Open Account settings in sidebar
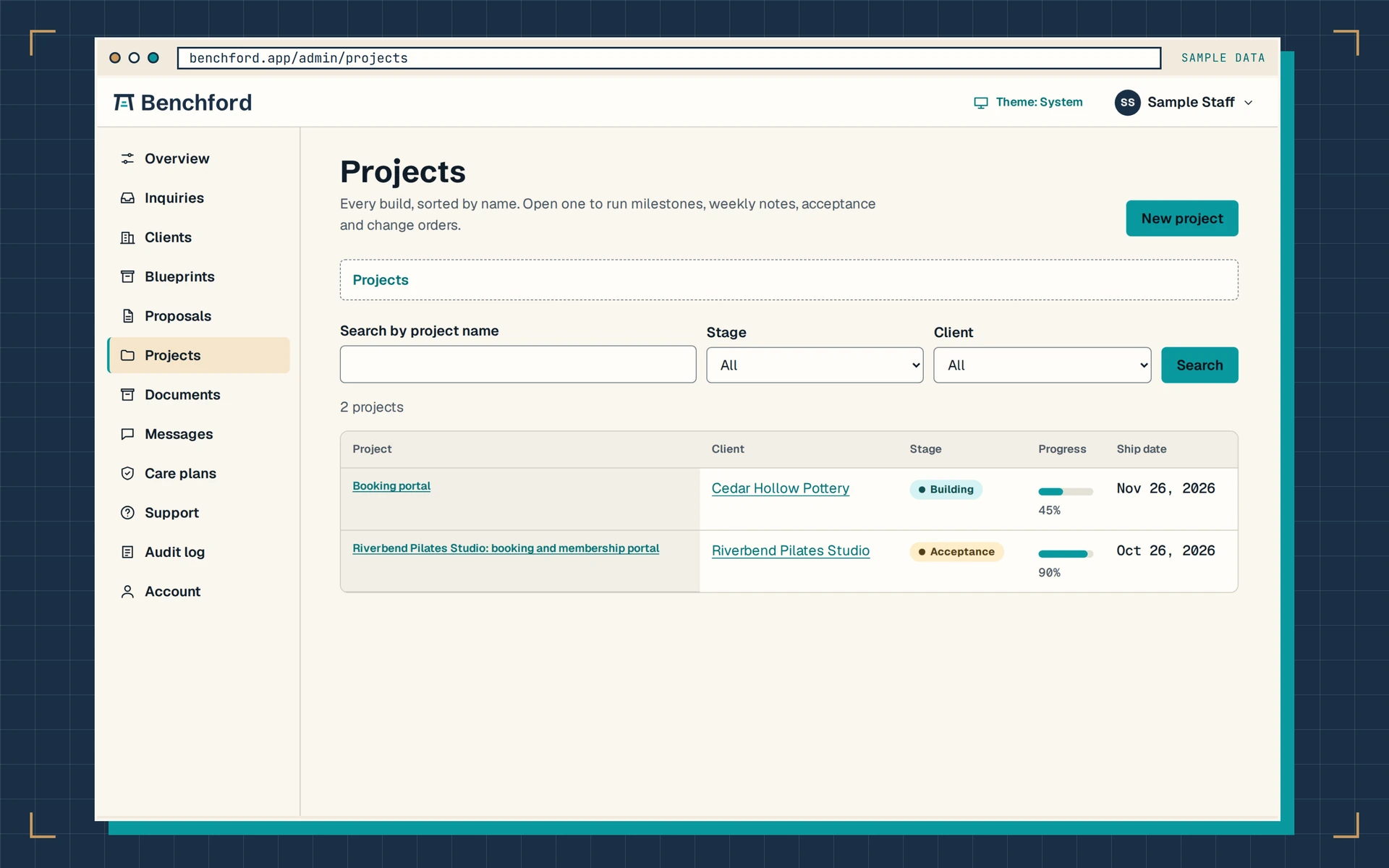1389x868 pixels. (198, 592)
